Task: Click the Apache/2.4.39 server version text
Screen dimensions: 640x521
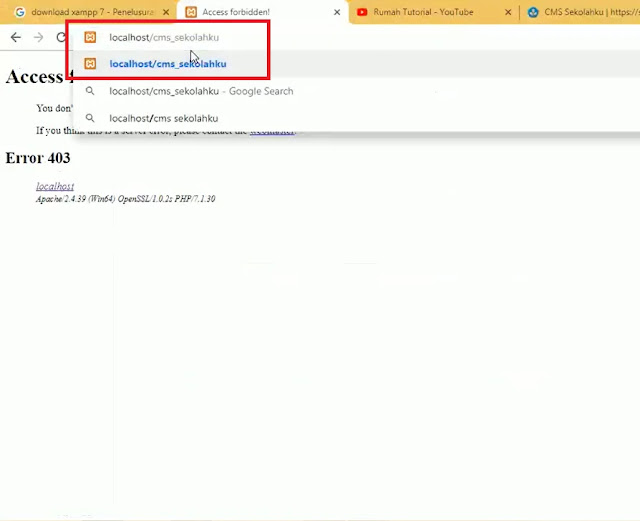Action: 126,199
